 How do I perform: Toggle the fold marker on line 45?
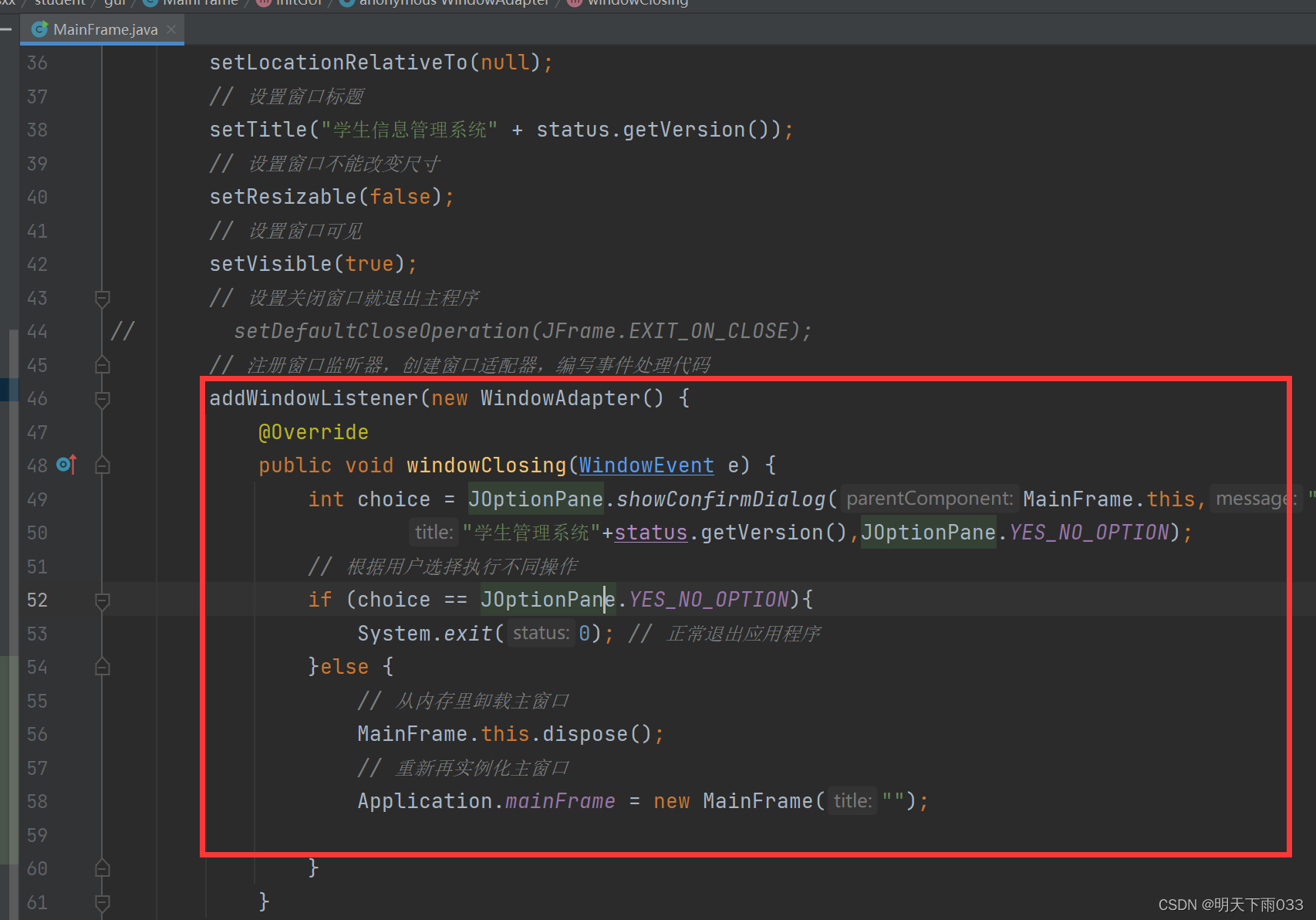coord(102,365)
